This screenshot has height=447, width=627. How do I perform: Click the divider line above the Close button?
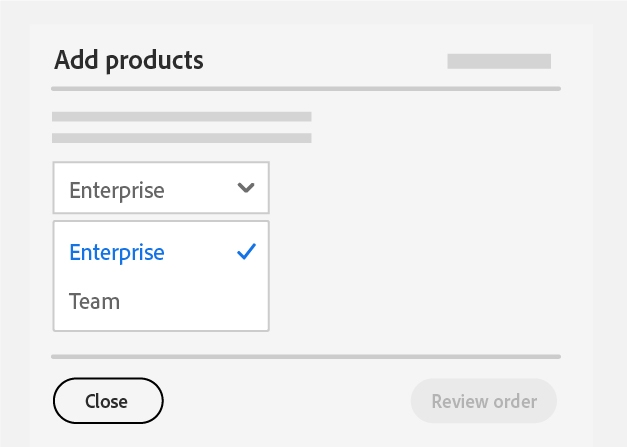point(306,356)
